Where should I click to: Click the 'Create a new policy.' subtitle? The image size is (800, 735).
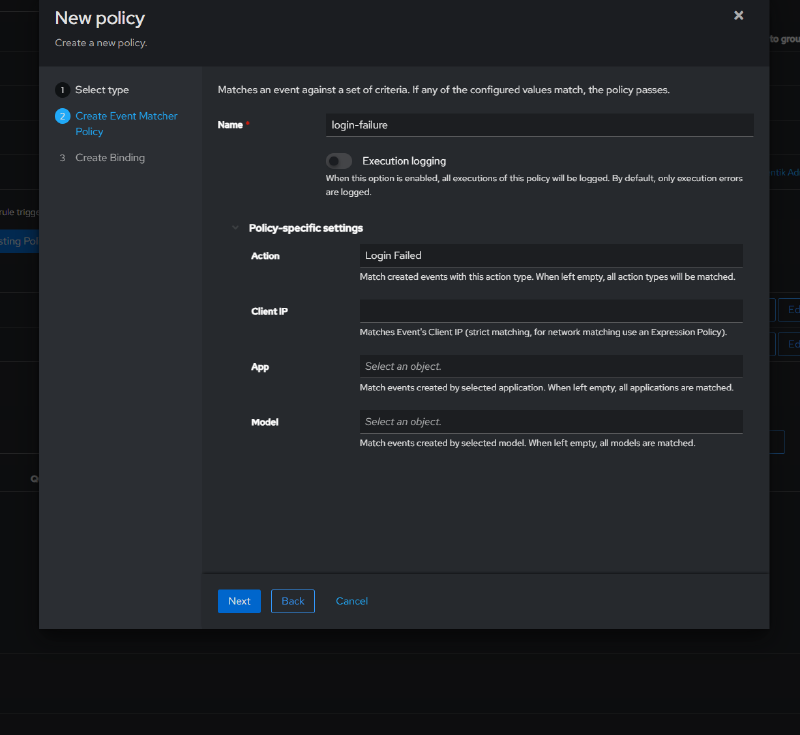(101, 43)
